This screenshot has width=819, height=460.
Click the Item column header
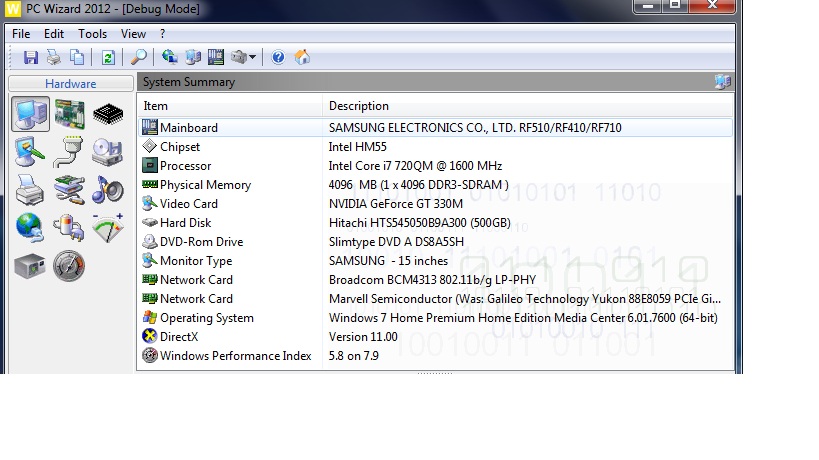(230, 106)
